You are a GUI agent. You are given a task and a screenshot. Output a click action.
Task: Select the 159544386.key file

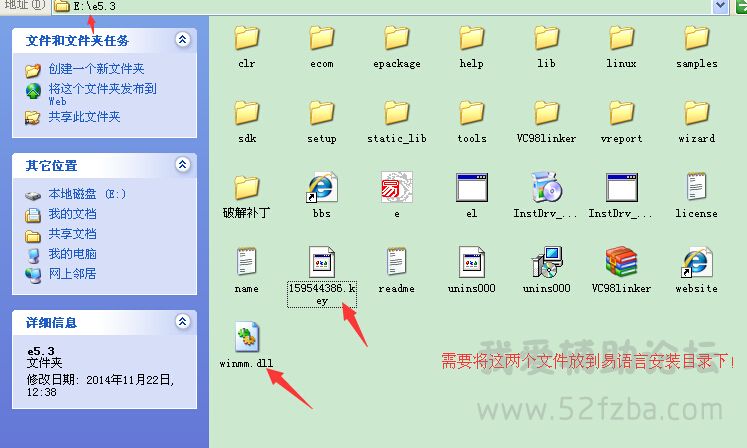click(322, 262)
